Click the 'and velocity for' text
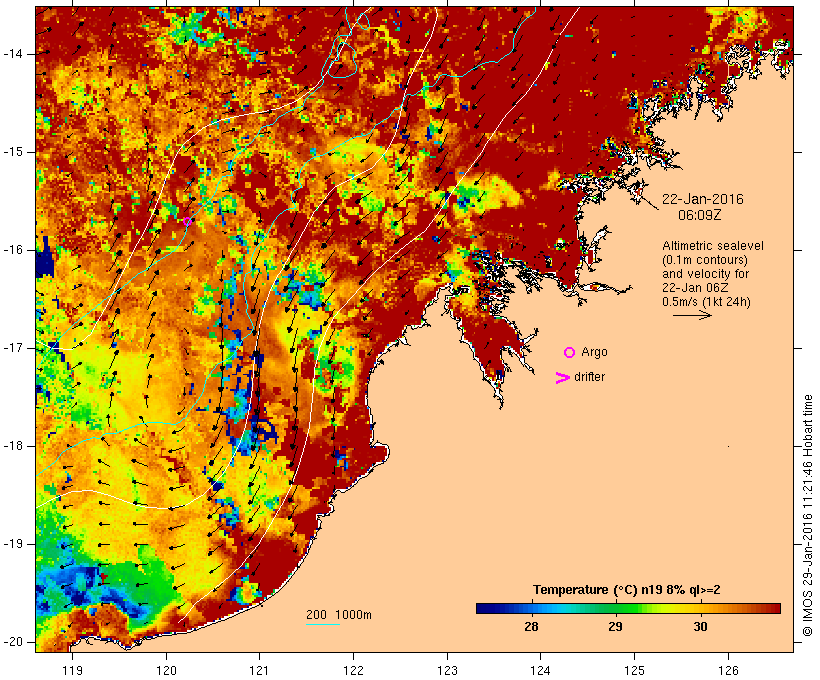This screenshot has width=820, height=680. [705, 274]
